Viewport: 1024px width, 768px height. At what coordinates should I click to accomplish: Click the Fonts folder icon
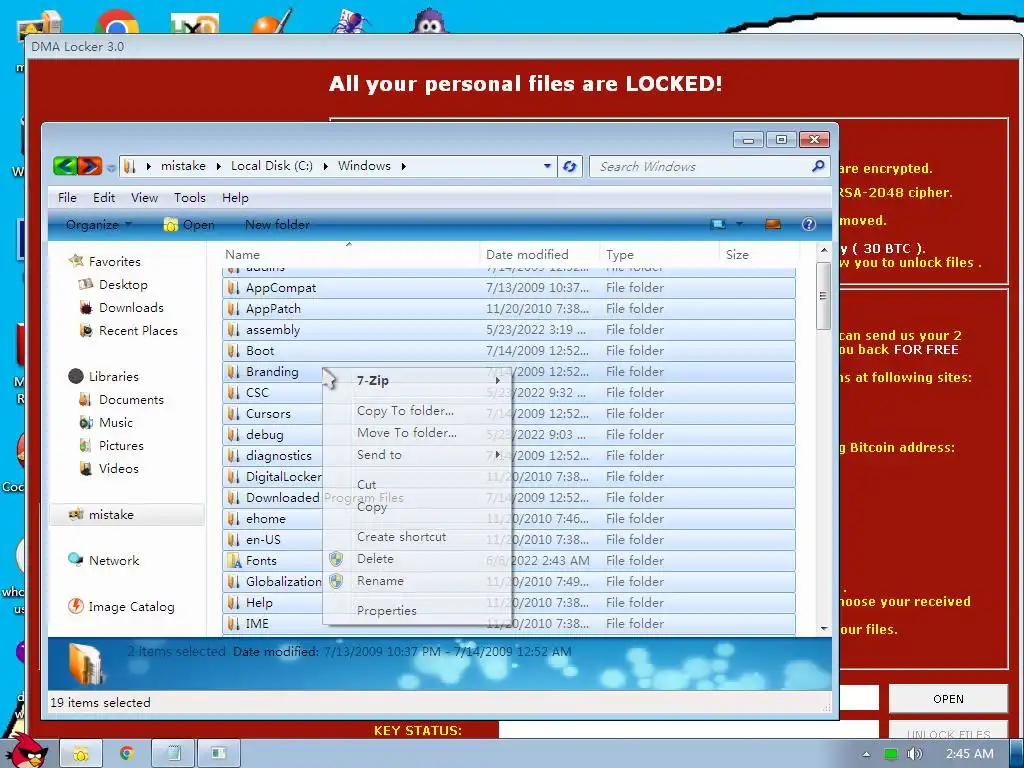tap(233, 560)
